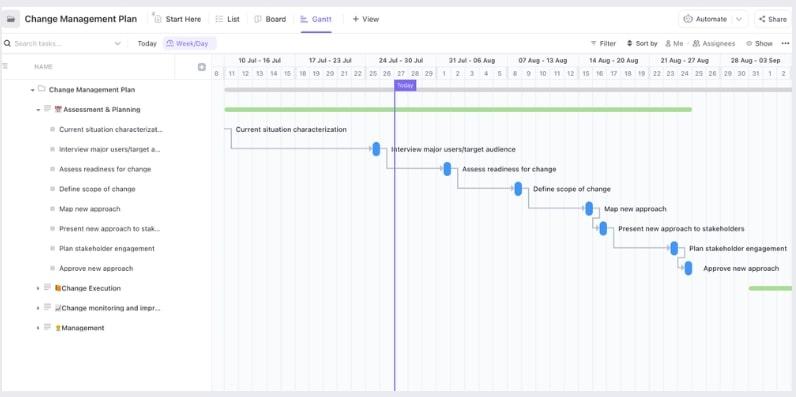Click the 24 Jul - 30 Jul week header
The image size is (796, 397).
[401, 60]
